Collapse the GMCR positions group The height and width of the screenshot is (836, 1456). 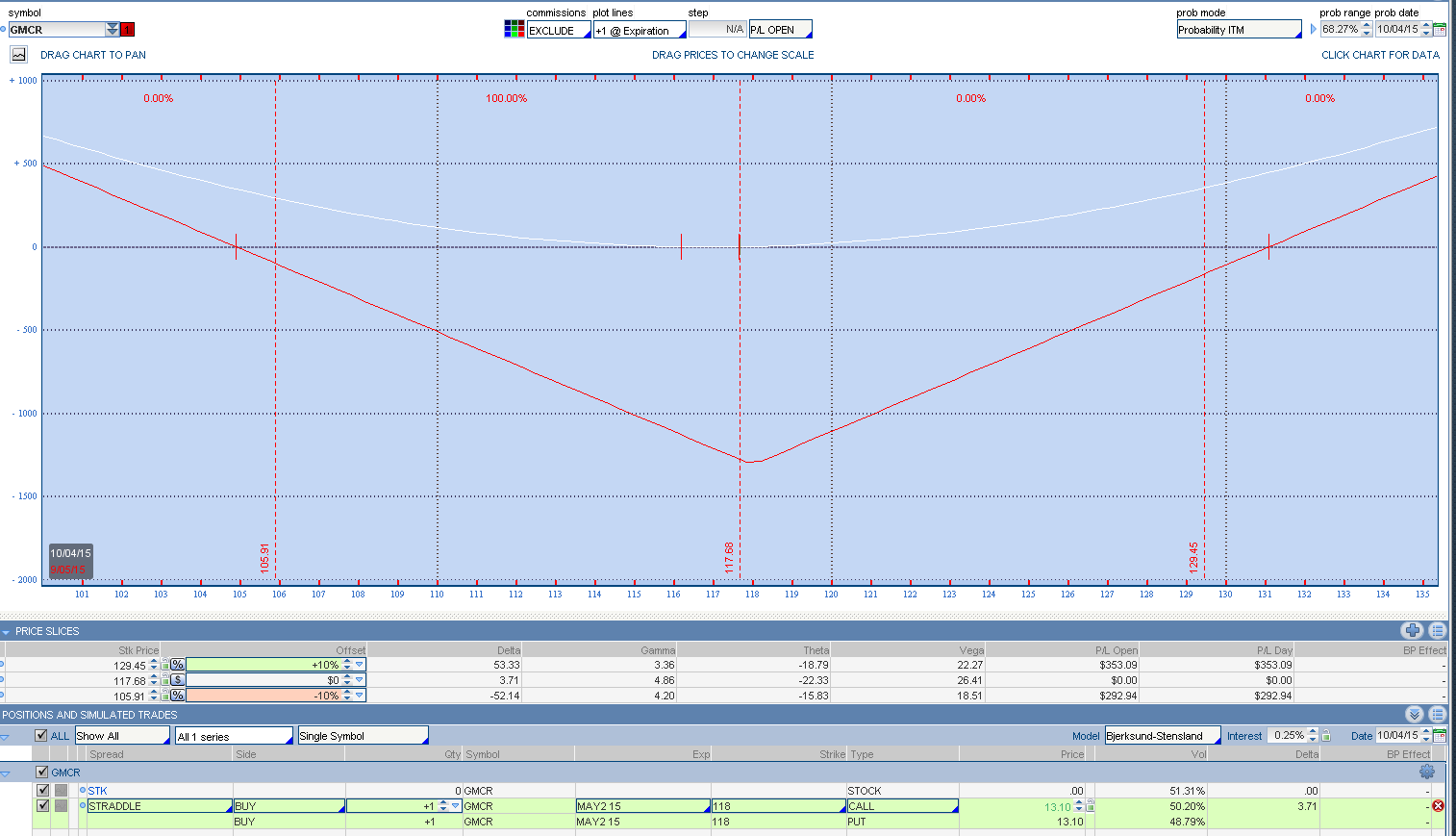(6, 773)
